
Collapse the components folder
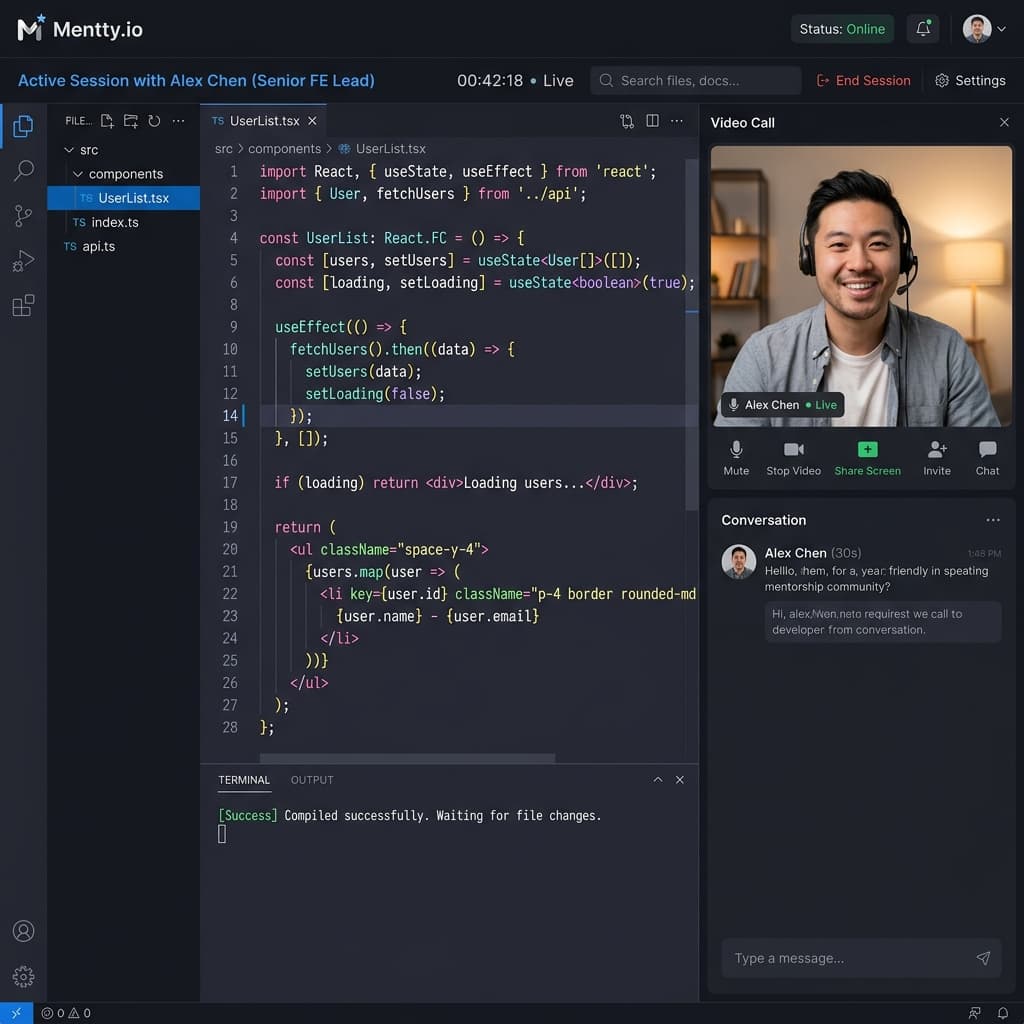tap(78, 174)
